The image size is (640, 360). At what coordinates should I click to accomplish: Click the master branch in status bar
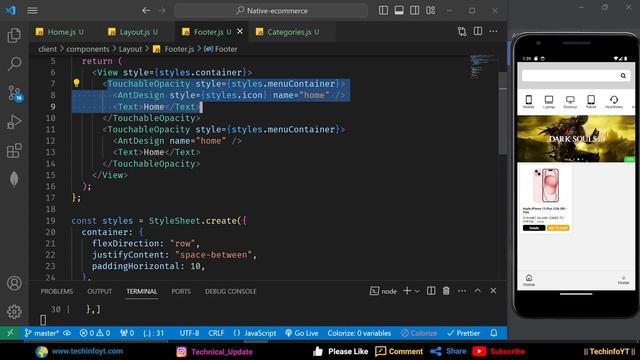(x=42, y=333)
